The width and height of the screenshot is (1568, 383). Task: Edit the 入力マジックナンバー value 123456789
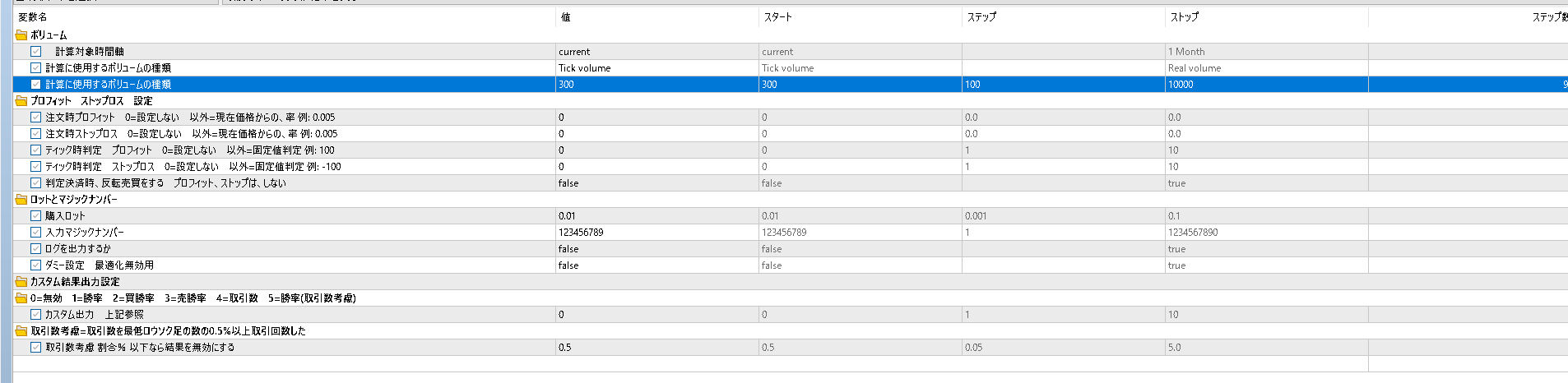pos(656,233)
